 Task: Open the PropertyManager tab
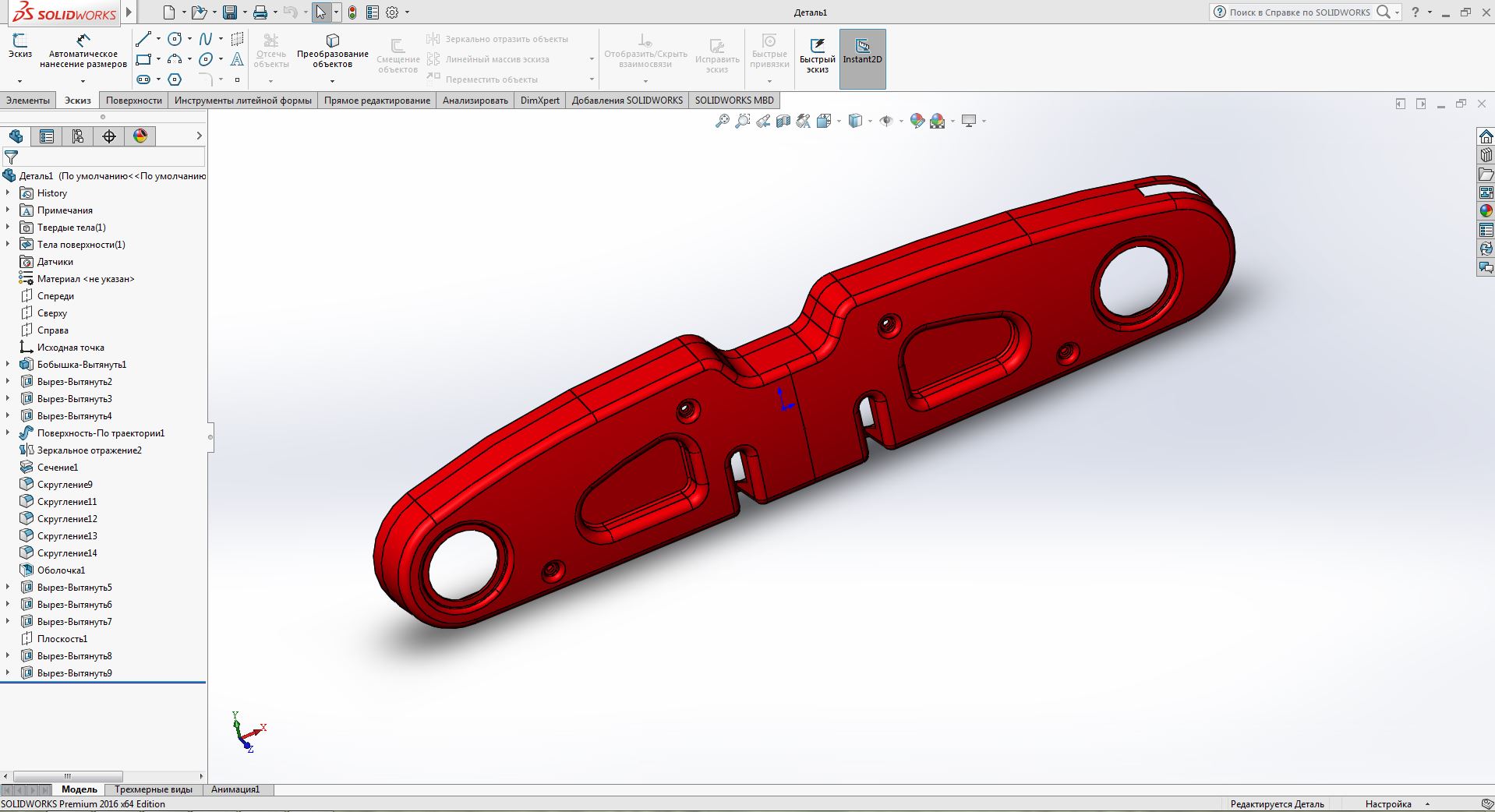pyautogui.click(x=47, y=136)
